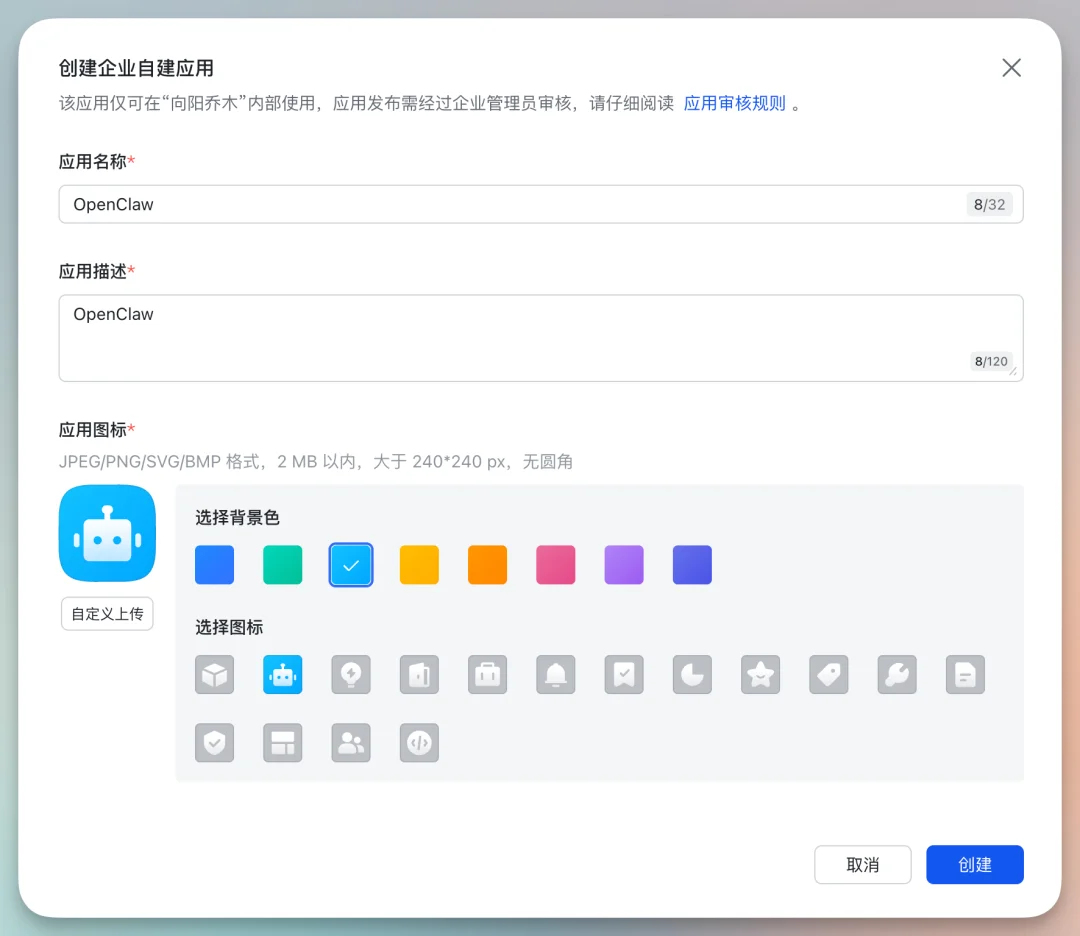The height and width of the screenshot is (936, 1080).
Task: Select the wrench tool icon
Action: tap(896, 674)
